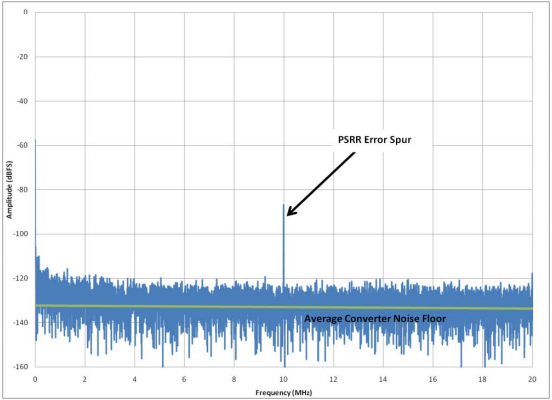Click the 14 frequency axis label
Image resolution: width=552 pixels, height=400 pixels.
pyautogui.click(x=383, y=379)
